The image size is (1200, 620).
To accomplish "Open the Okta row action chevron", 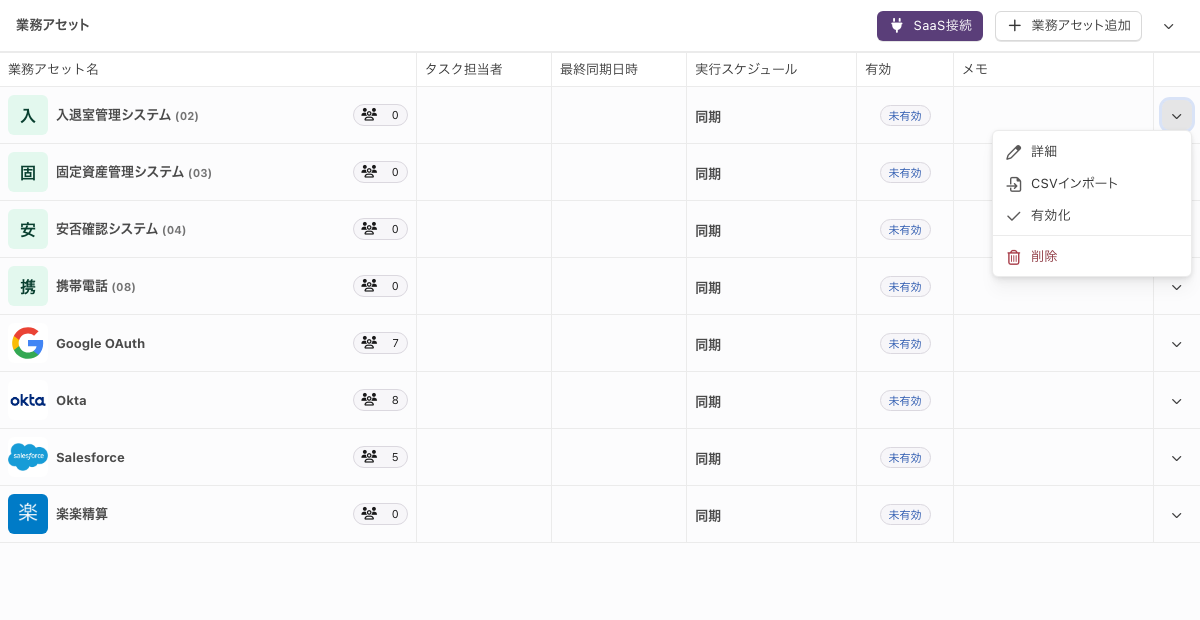I will click(x=1176, y=401).
